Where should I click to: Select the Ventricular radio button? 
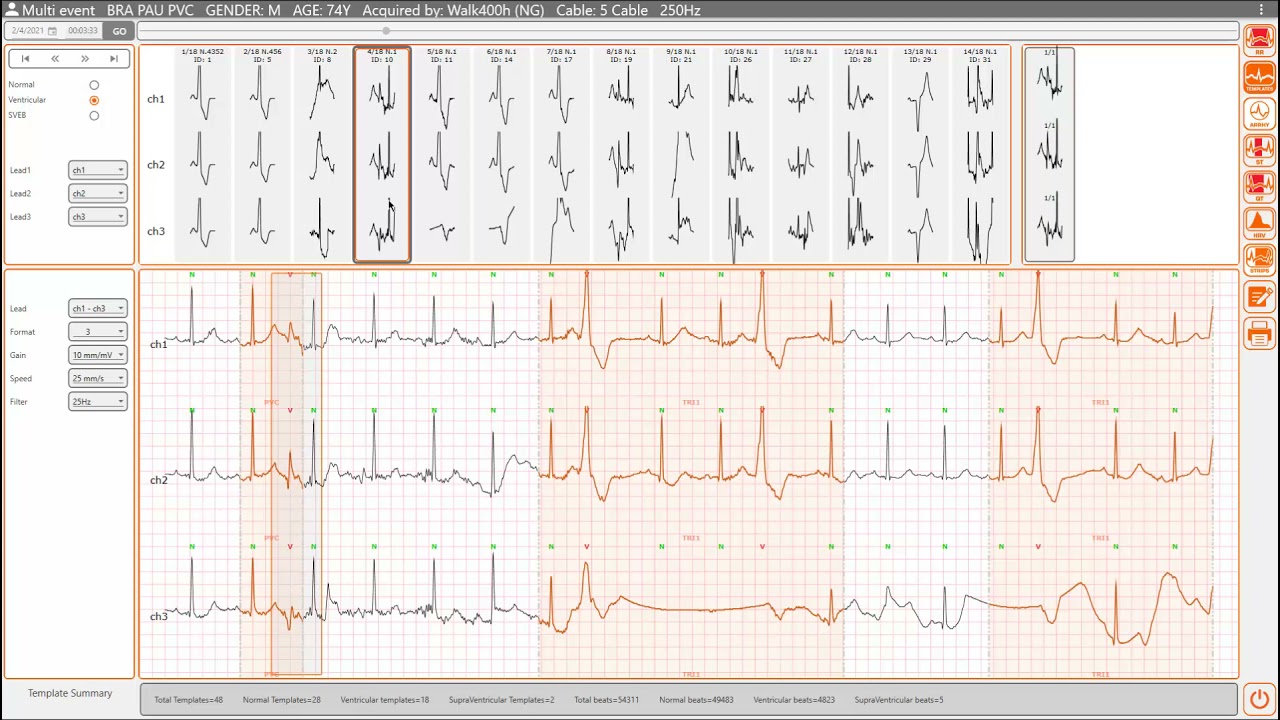coord(94,100)
